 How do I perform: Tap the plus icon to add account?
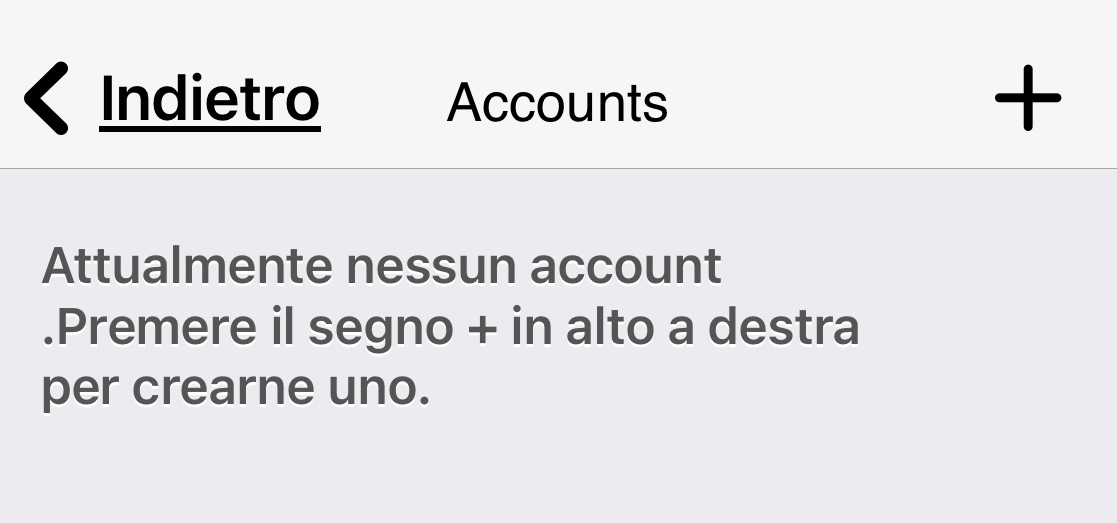pos(1028,98)
